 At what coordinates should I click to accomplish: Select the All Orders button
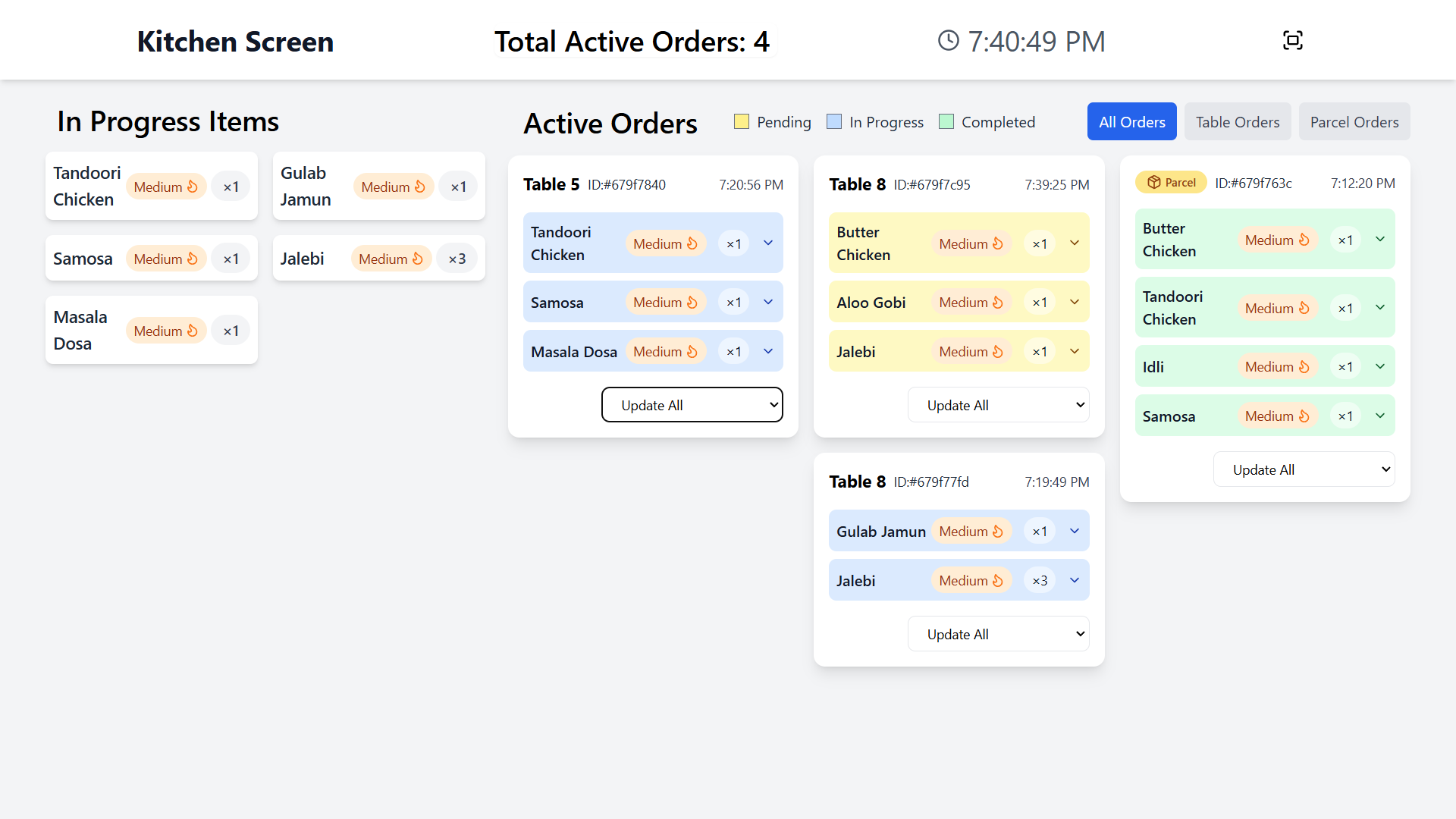[x=1132, y=121]
